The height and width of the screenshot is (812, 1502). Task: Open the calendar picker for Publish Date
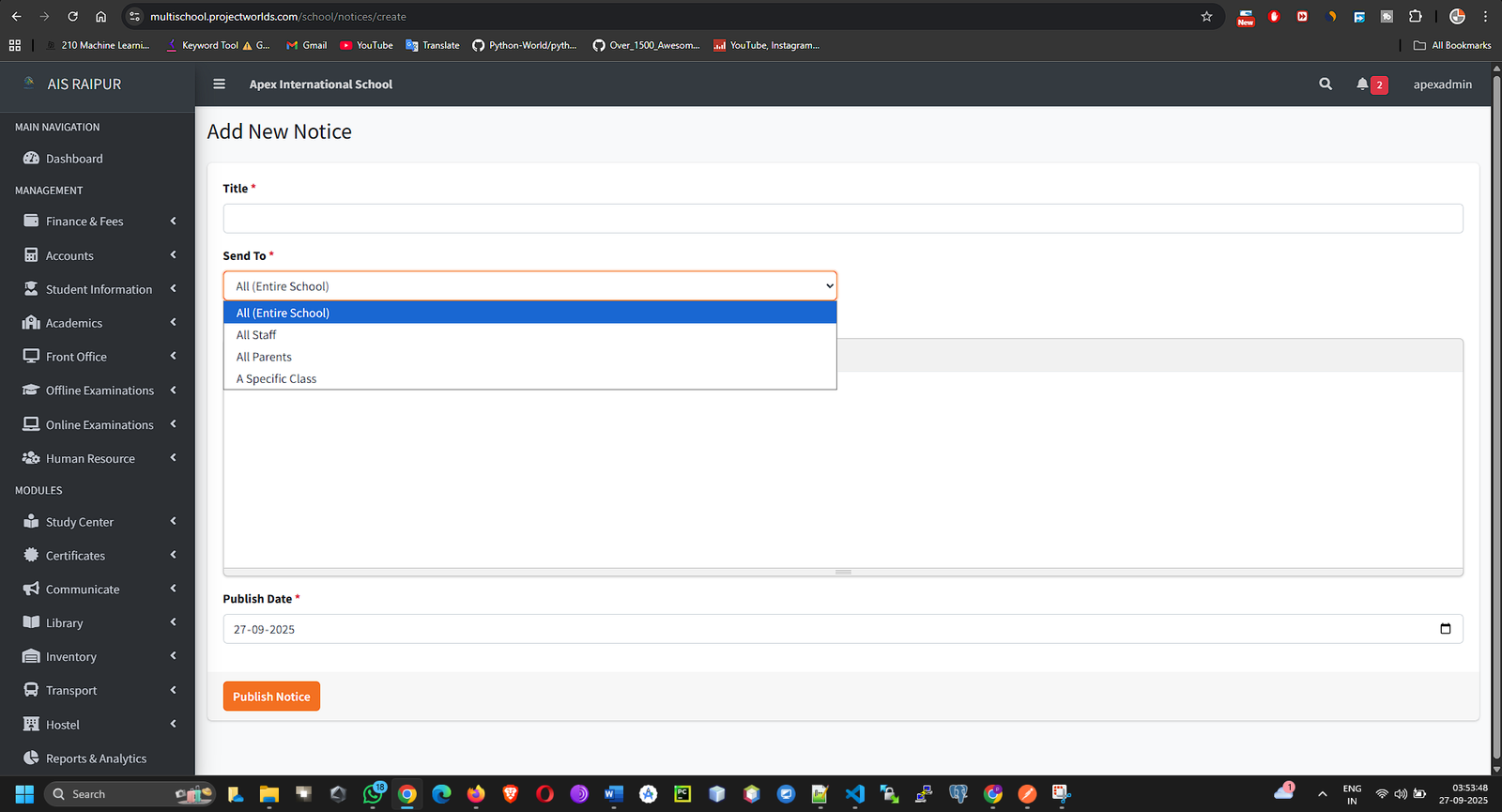tap(1445, 629)
